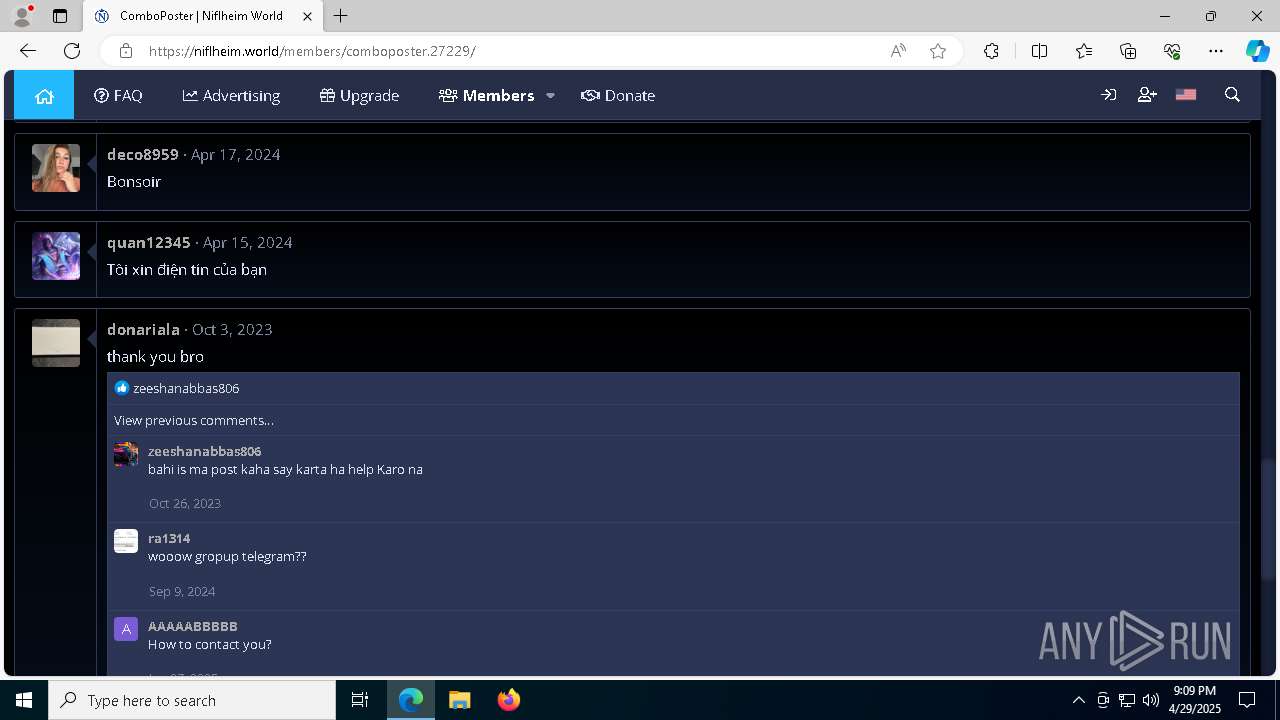
Task: Go to the Advertising page
Action: [x=231, y=95]
